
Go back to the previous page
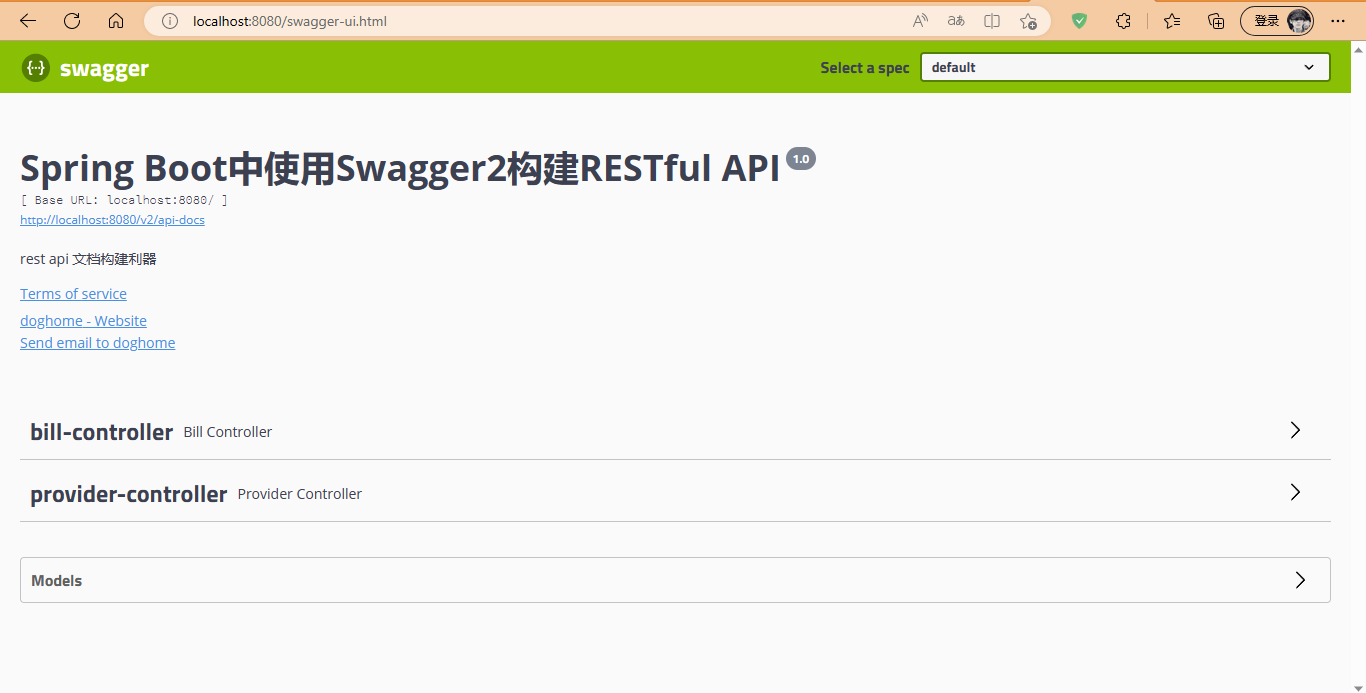(x=28, y=20)
